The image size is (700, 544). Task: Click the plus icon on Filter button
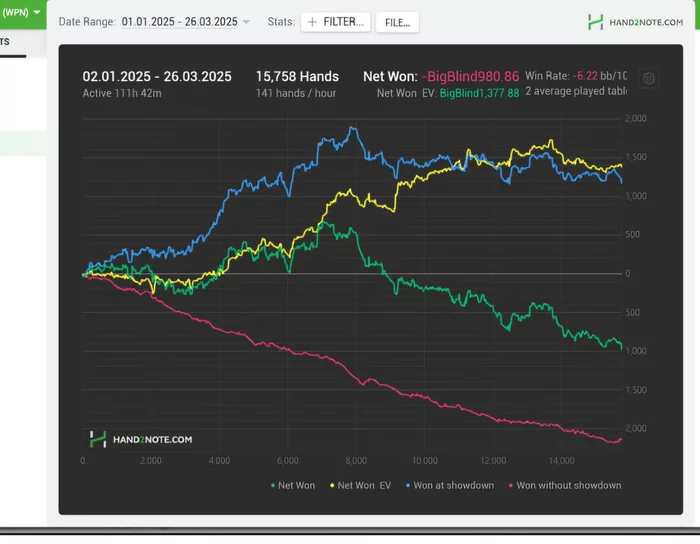pyautogui.click(x=312, y=22)
